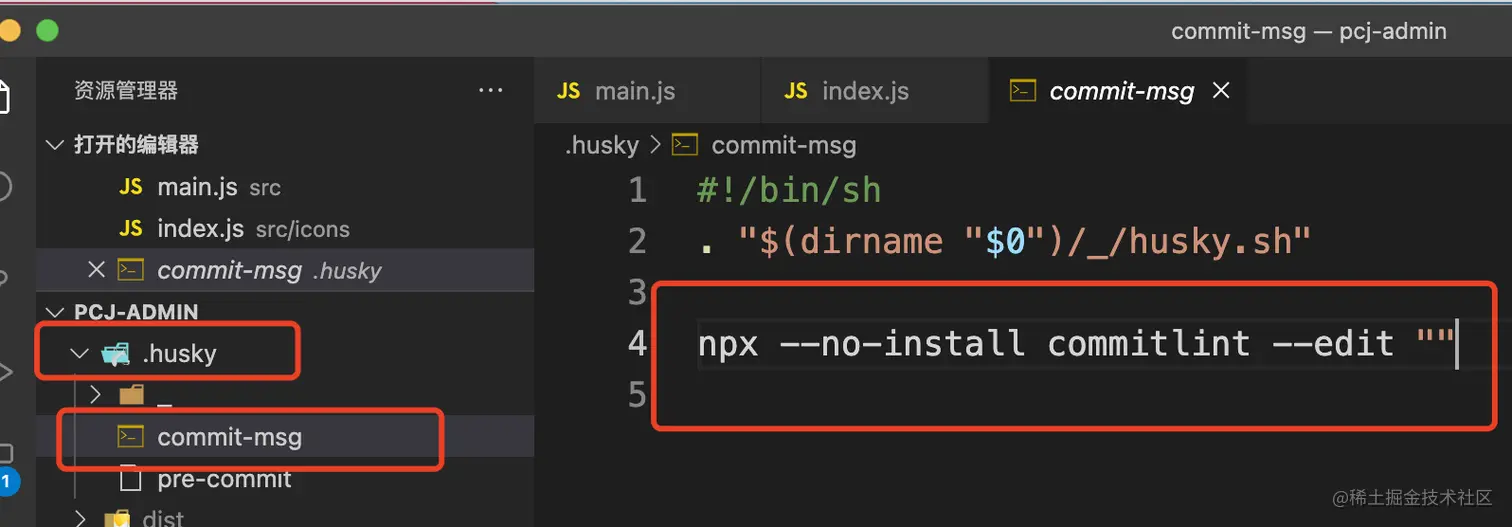Click the Explorer files activity bar icon
The image size is (1512, 527).
2,97
